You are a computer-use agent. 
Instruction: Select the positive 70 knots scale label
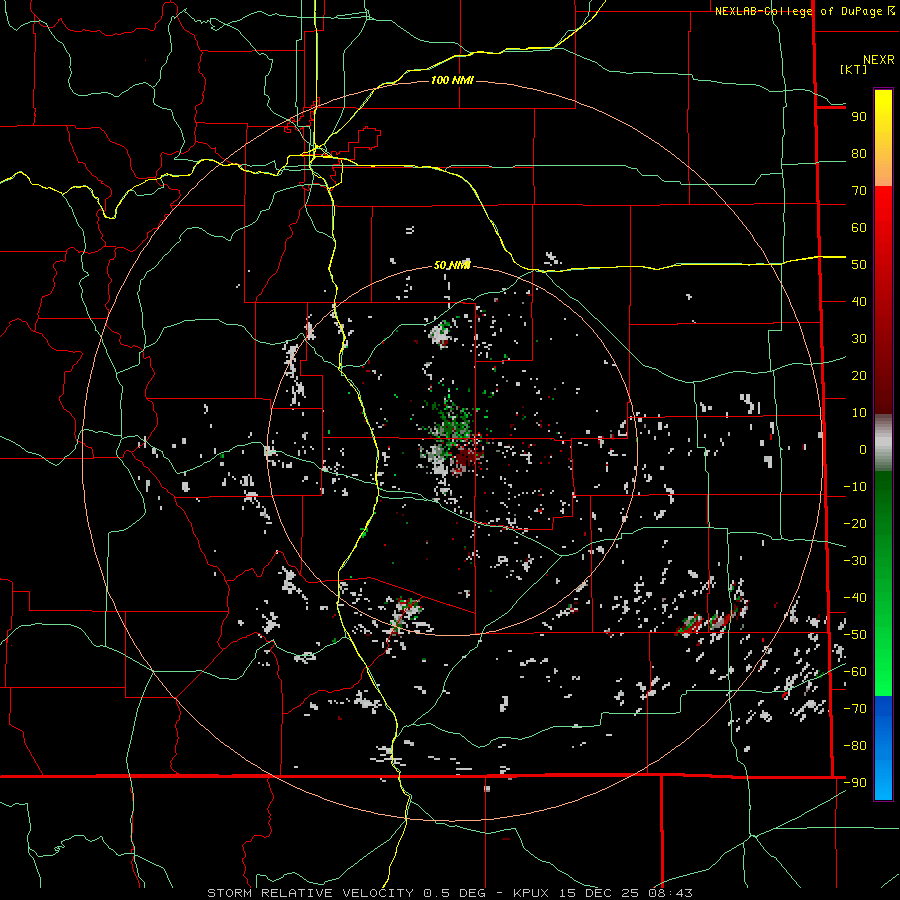(x=859, y=191)
